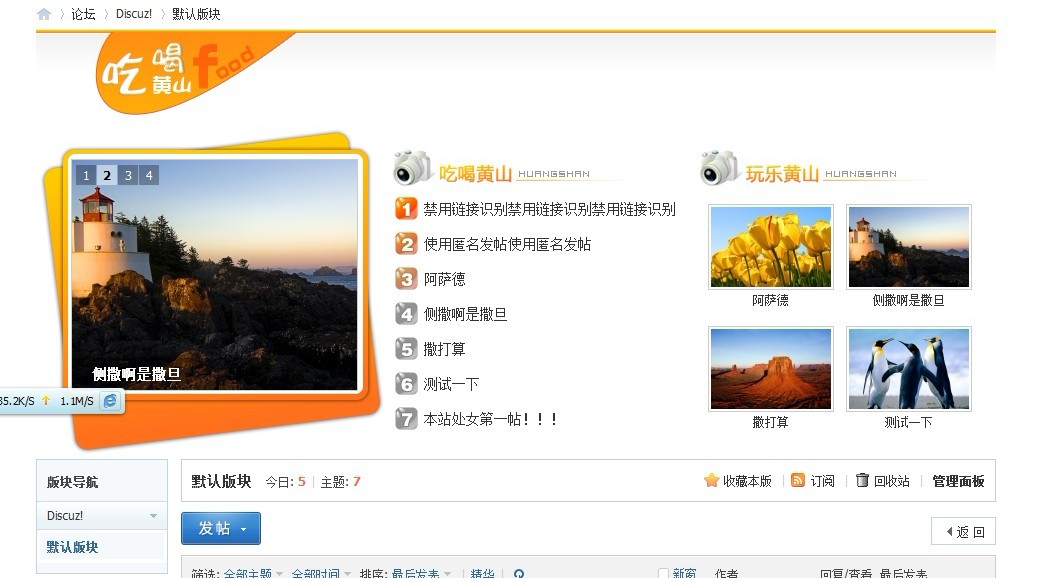Select 默认版块 in sidebar navigation
The width and height of the screenshot is (1044, 578).
pyautogui.click(x=73, y=547)
